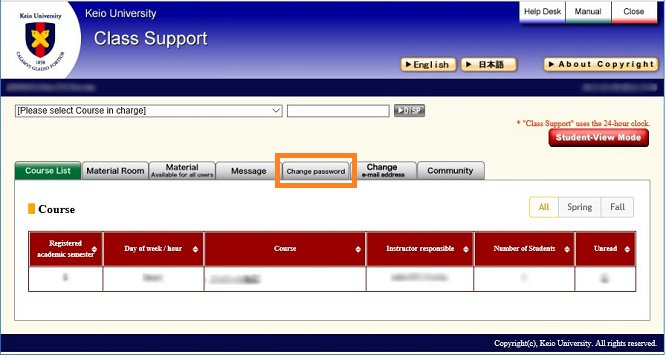Filter courses by Fall semester
This screenshot has height=363, width=666.
click(617, 207)
